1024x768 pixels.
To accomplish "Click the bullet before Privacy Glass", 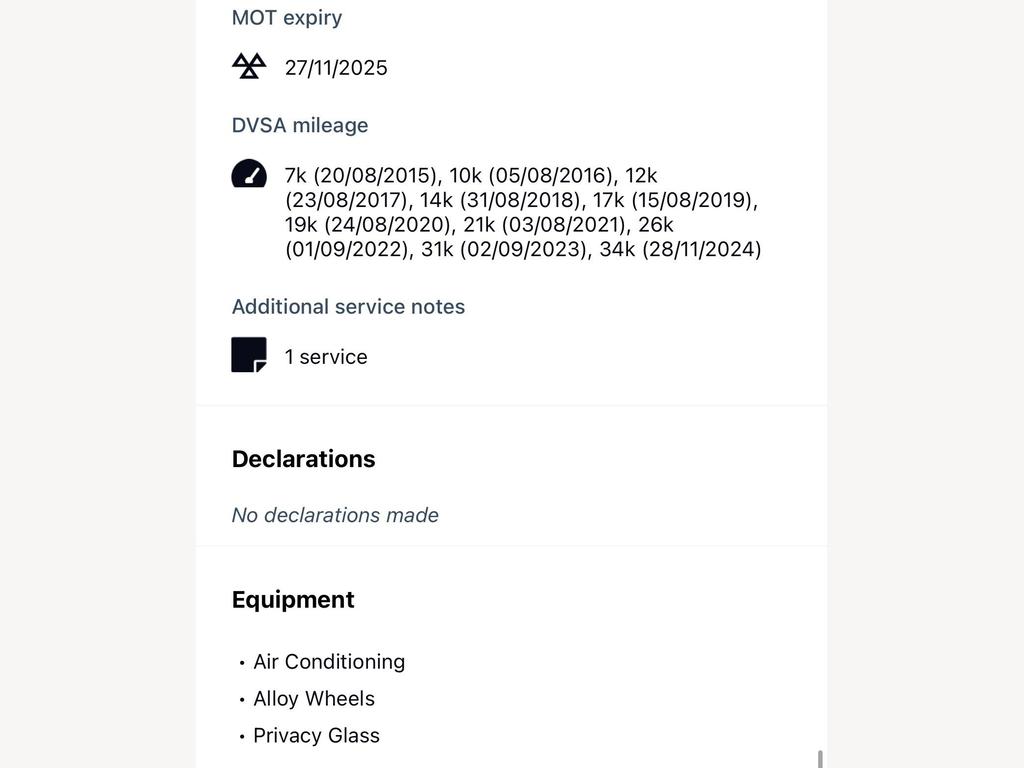I will click(x=242, y=737).
